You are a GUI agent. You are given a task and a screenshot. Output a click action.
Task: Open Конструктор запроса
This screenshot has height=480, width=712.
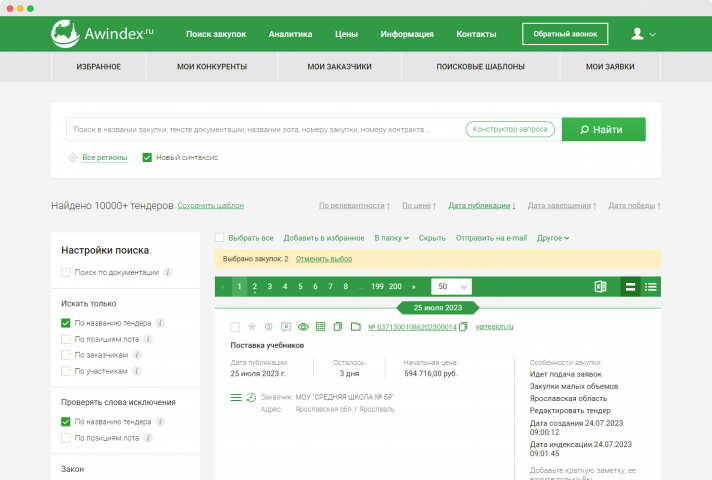coord(510,129)
